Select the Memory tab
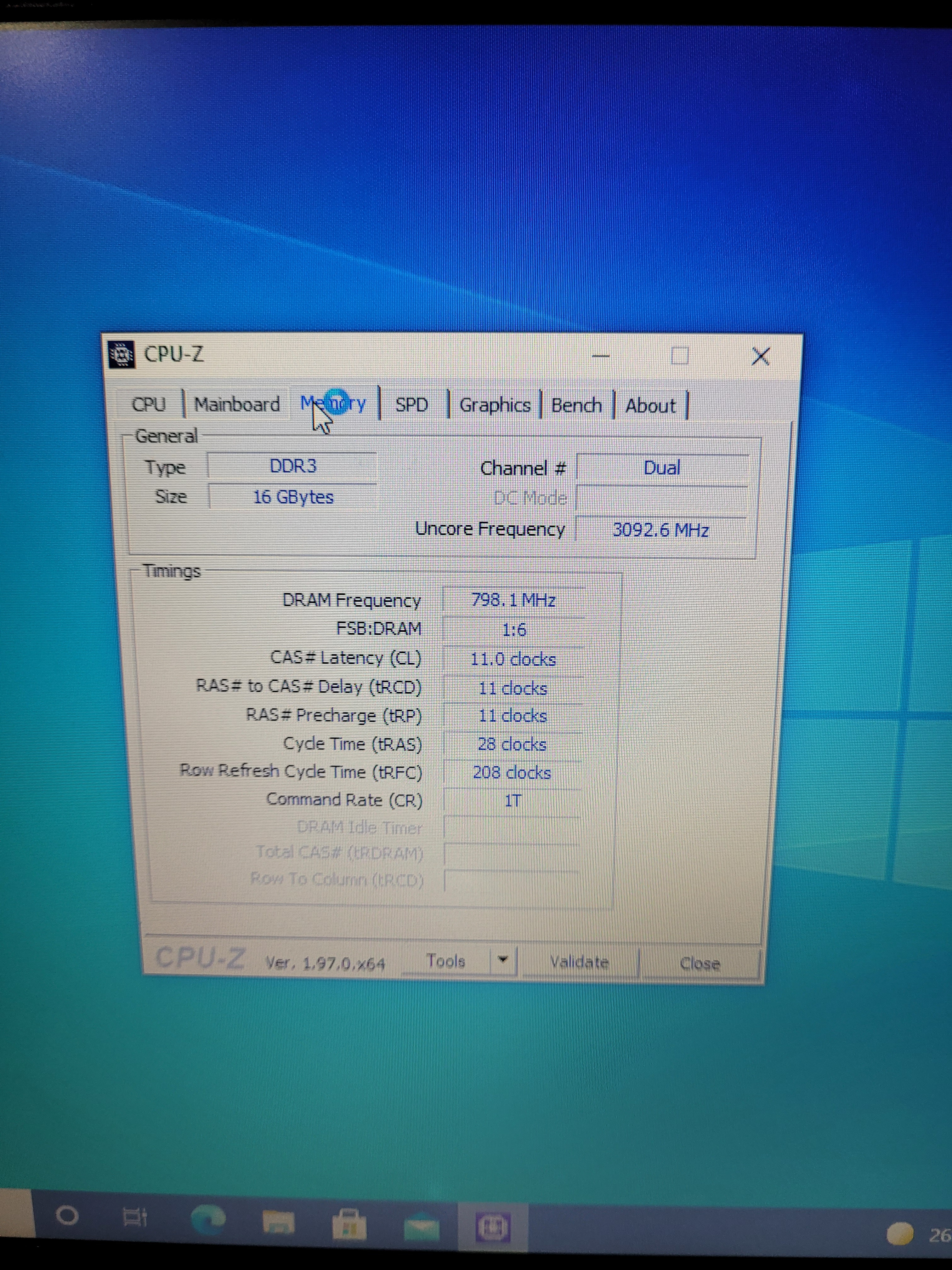This screenshot has width=952, height=1270. click(333, 403)
